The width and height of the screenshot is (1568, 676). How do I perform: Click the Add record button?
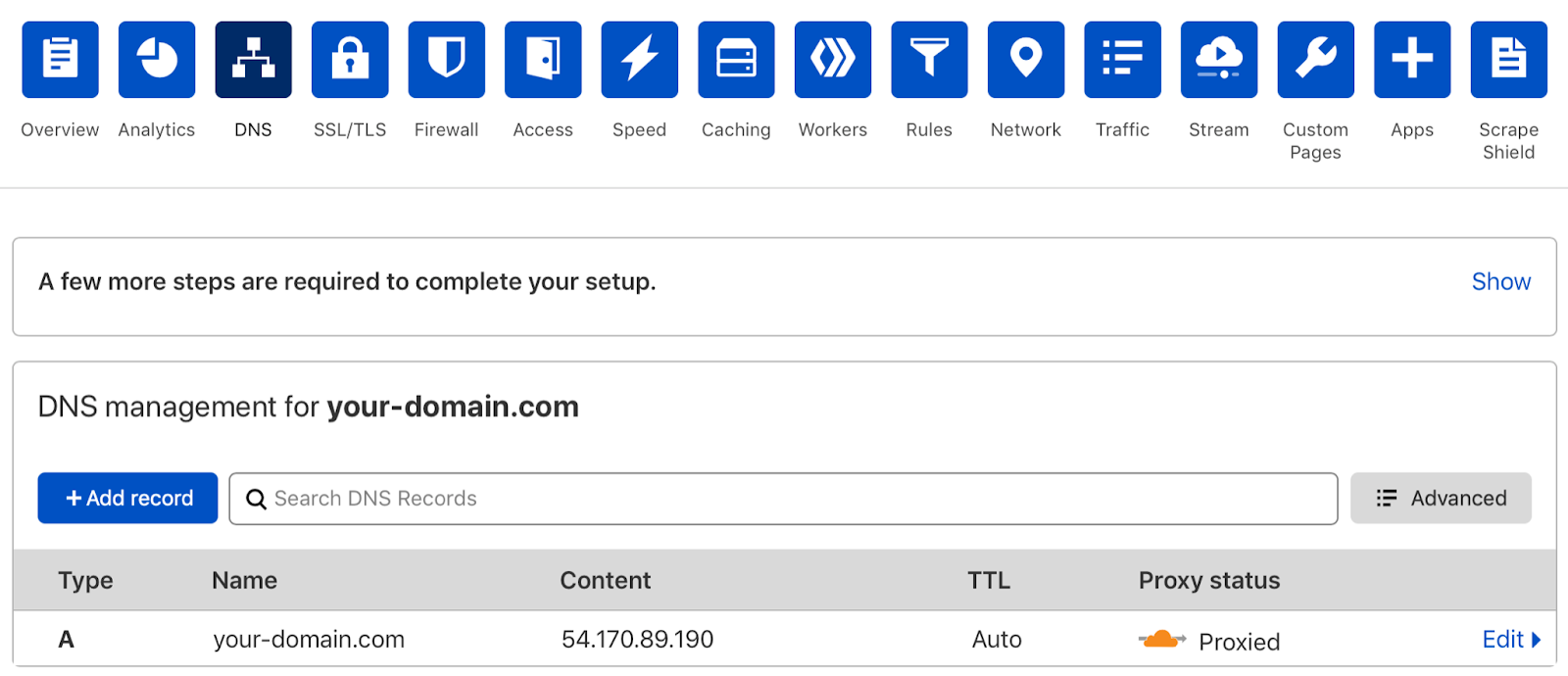click(x=127, y=498)
